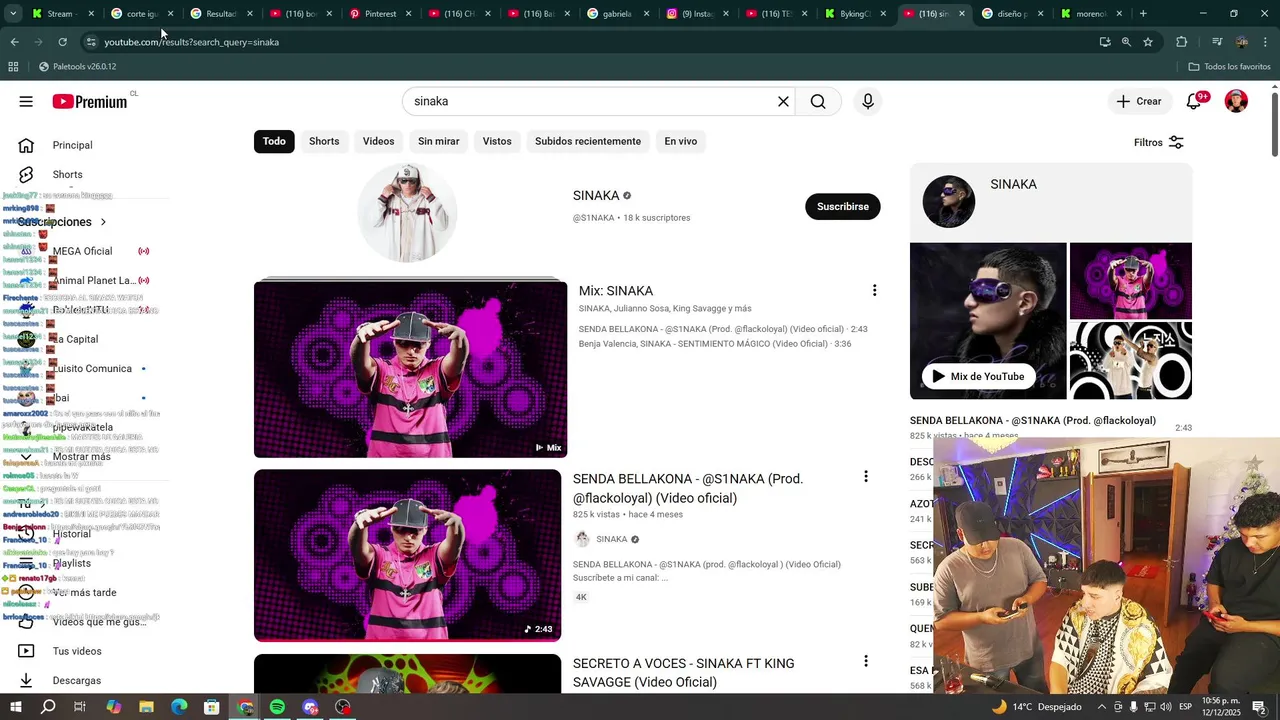Open the Crear create menu
The image size is (1280, 720).
1139,101
